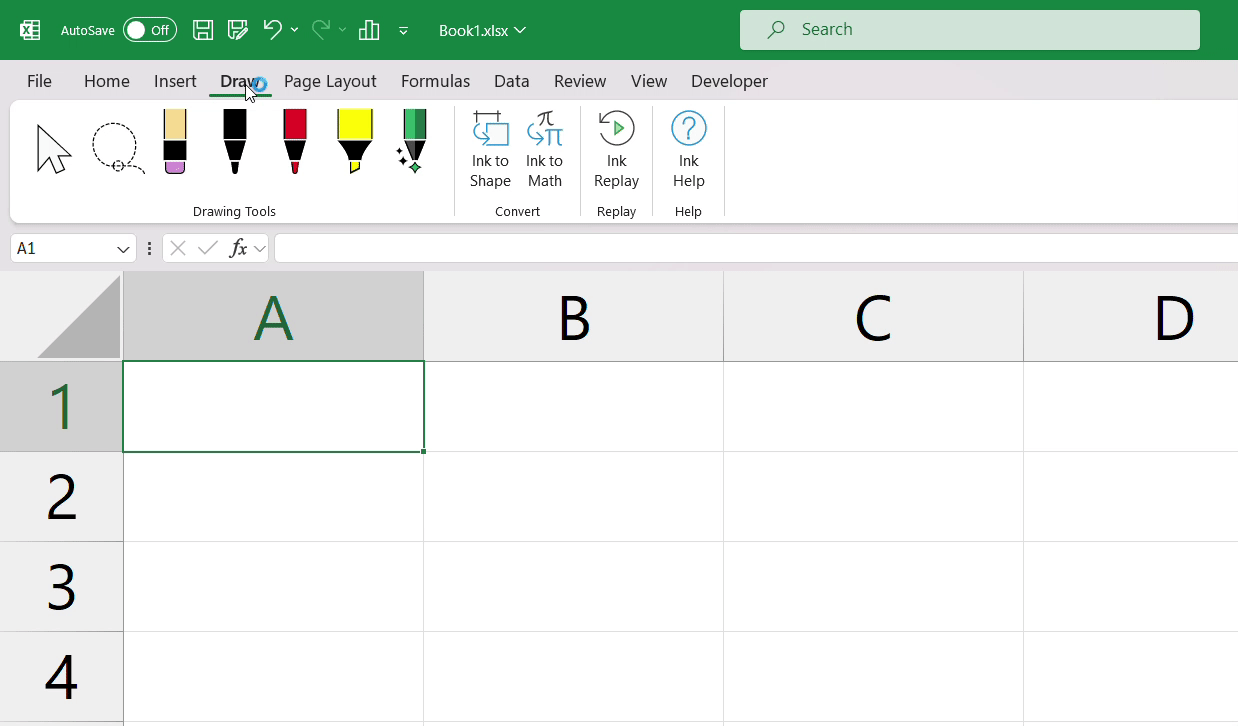Open Customize Quick Access Toolbar dropdown
The height and width of the screenshot is (726, 1238).
[x=403, y=31]
